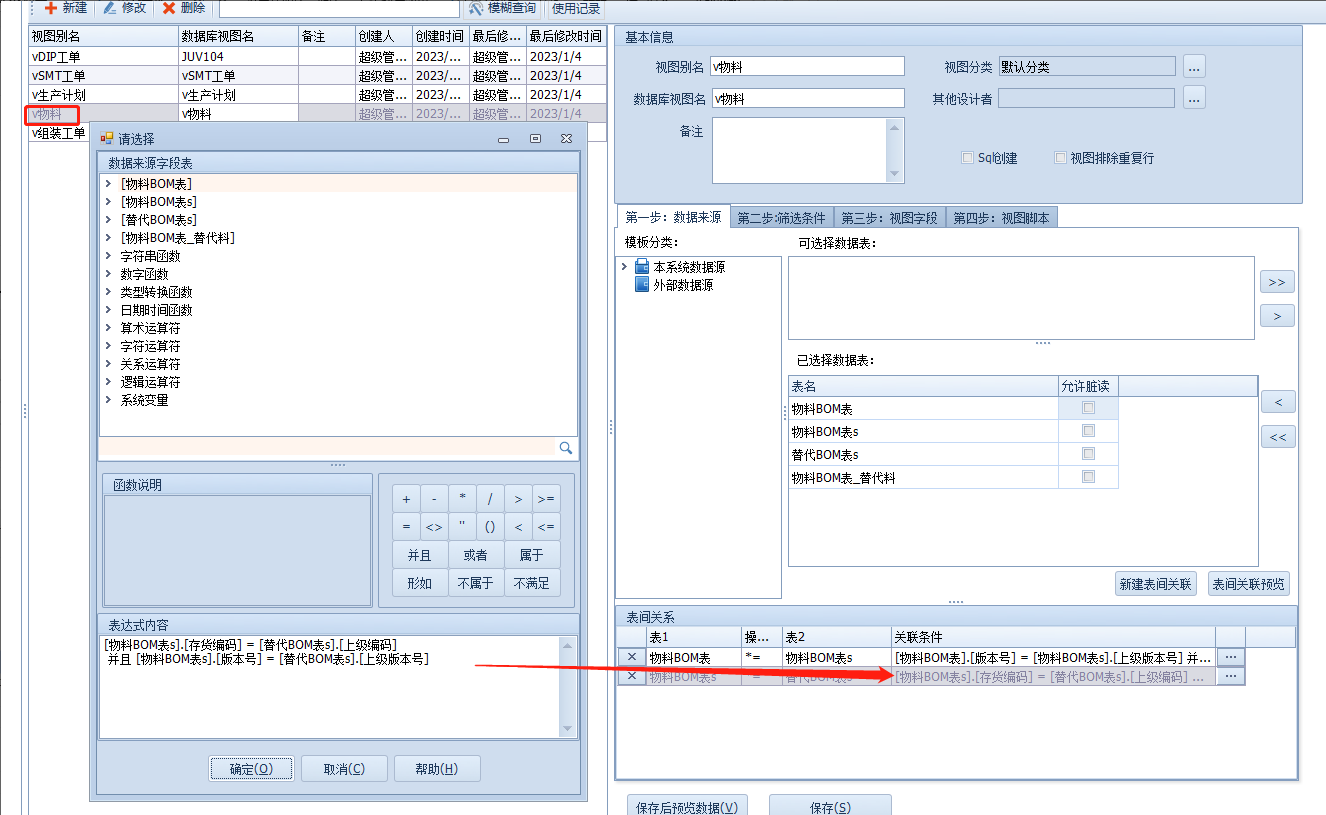Check the 视图排除重复行 option
1326x815 pixels.
1061,158
